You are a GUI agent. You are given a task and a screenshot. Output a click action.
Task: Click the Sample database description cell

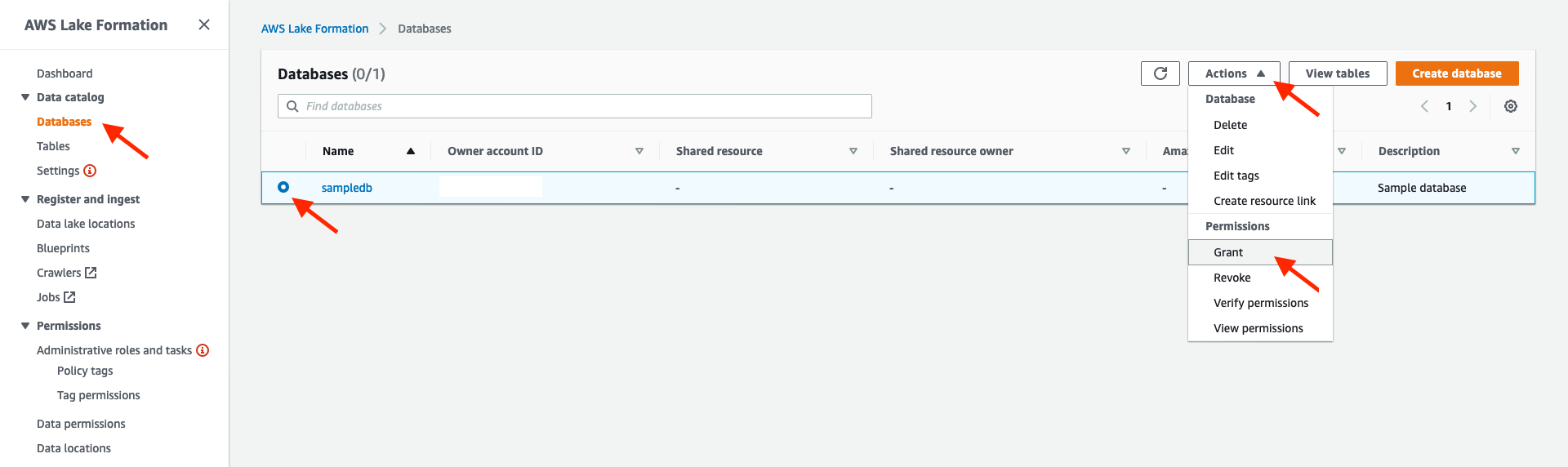[x=1422, y=188]
